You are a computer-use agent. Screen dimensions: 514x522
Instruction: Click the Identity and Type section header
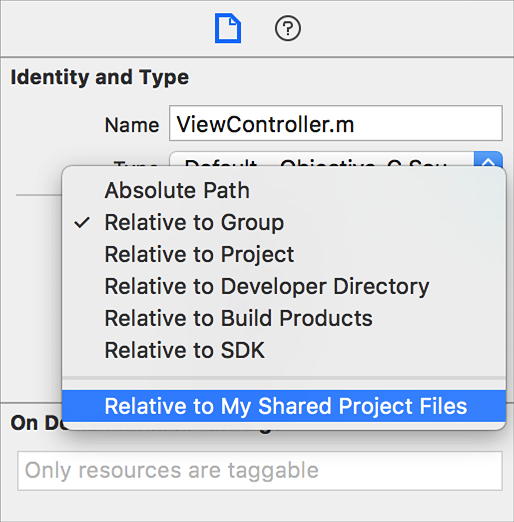pyautogui.click(x=100, y=77)
